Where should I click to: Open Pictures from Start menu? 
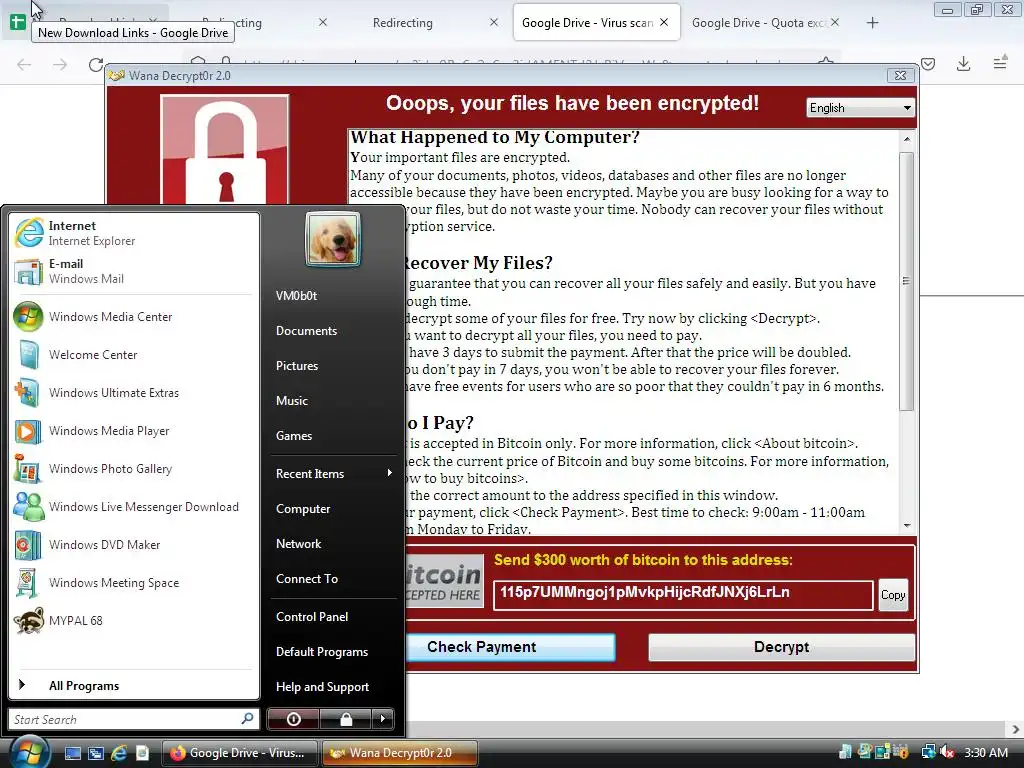(x=333, y=366)
